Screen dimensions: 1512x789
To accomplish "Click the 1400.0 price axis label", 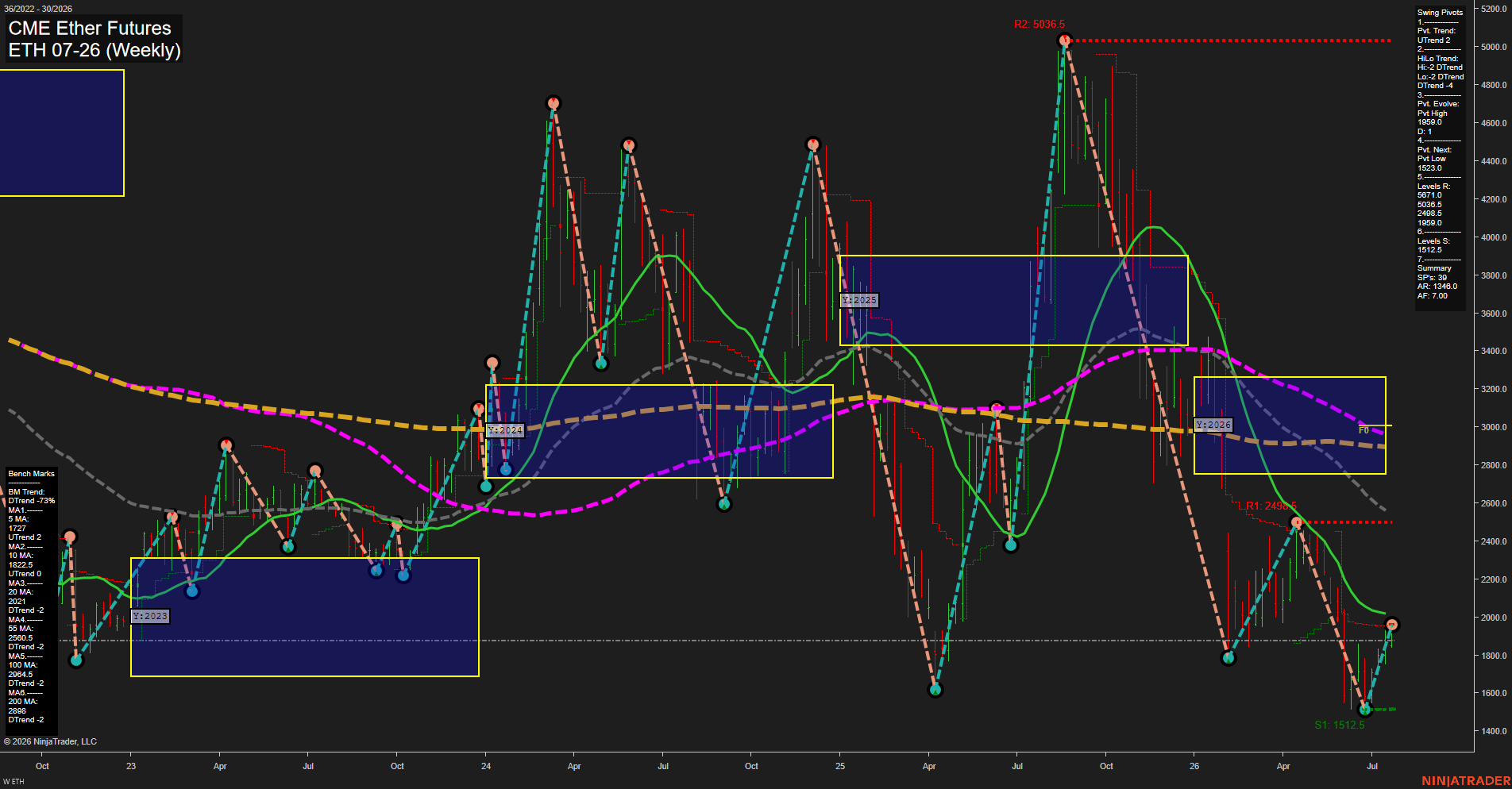I will tap(1493, 731).
